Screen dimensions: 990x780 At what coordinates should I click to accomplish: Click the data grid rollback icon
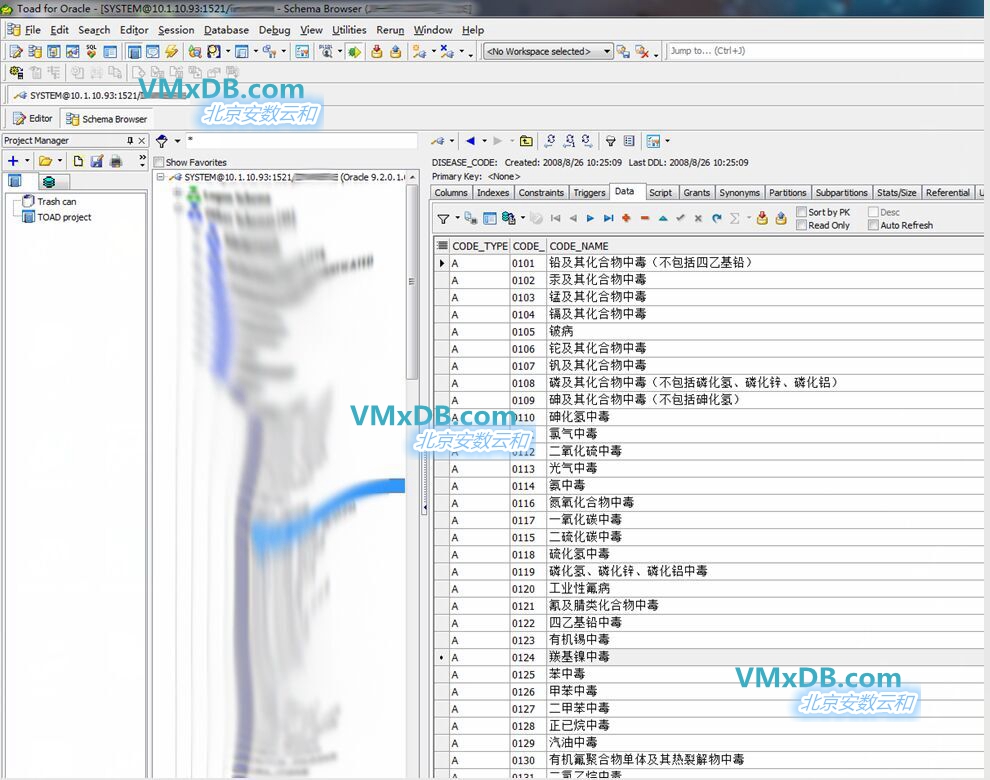[781, 219]
